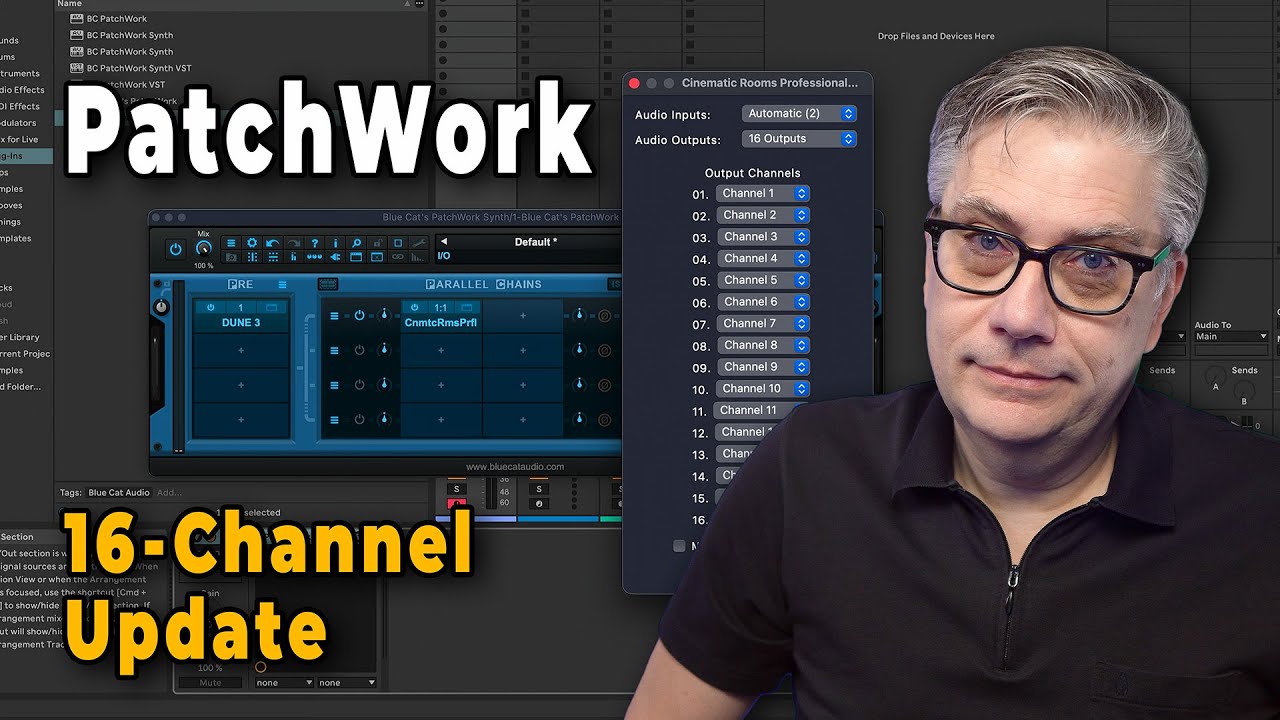Screen dimensions: 1280x720
Task: Click the square window icon in toolbar
Action: [398, 243]
